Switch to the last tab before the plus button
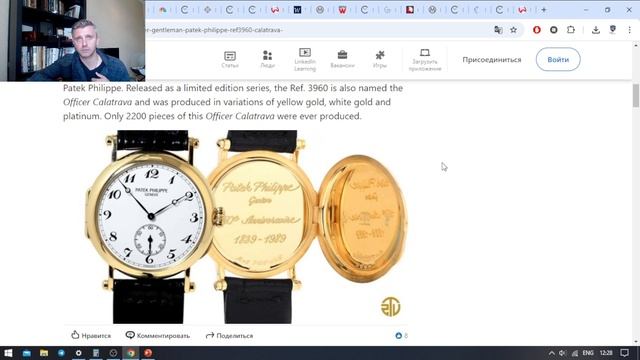The width and height of the screenshot is (640, 360). (522, 10)
